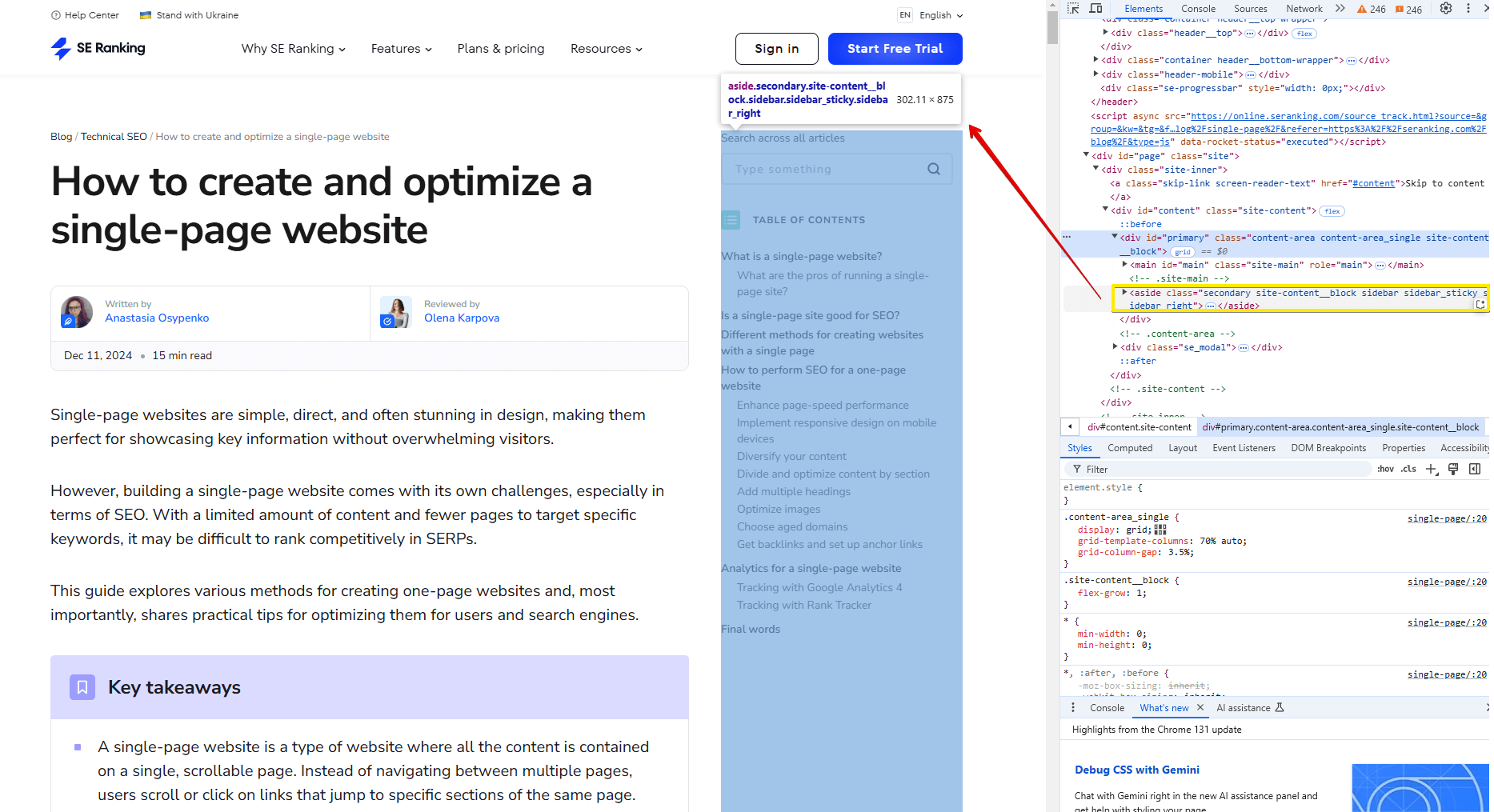Click the Start Free Trial button
The image size is (1494, 812).
pyautogui.click(x=895, y=49)
